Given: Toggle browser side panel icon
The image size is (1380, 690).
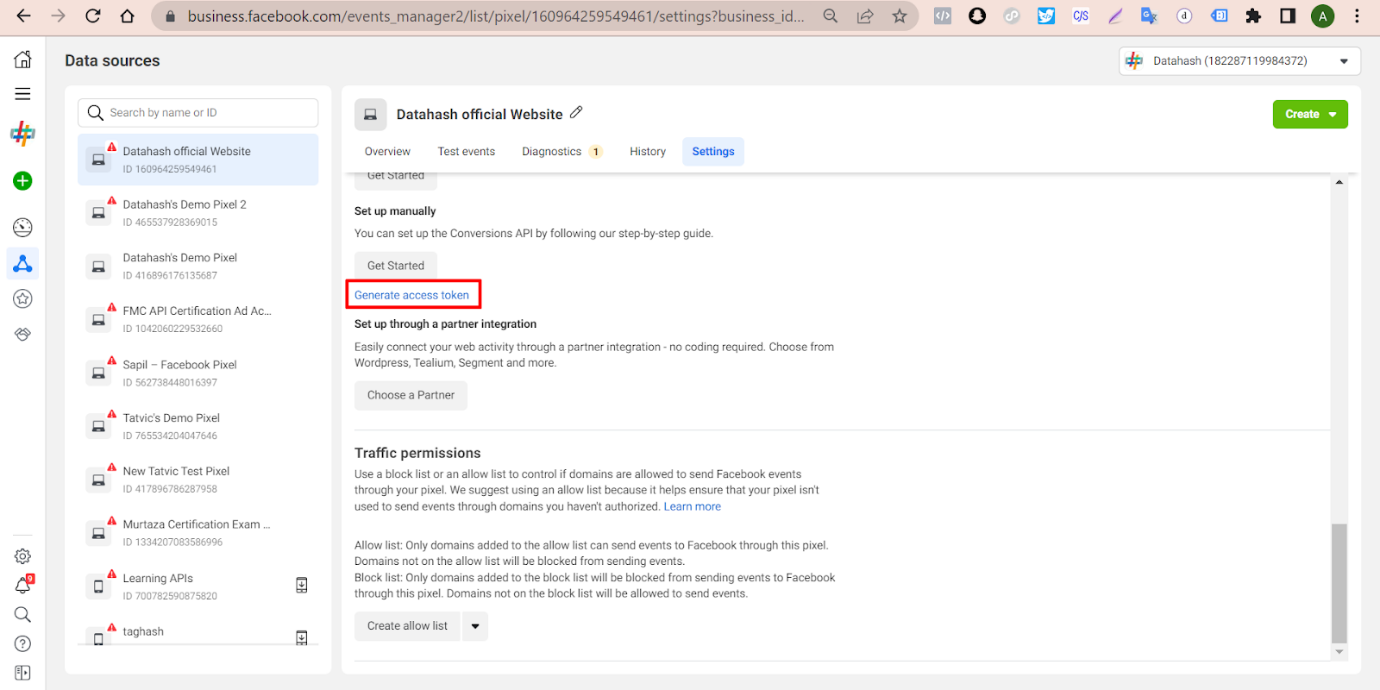Looking at the screenshot, I should pyautogui.click(x=1288, y=16).
